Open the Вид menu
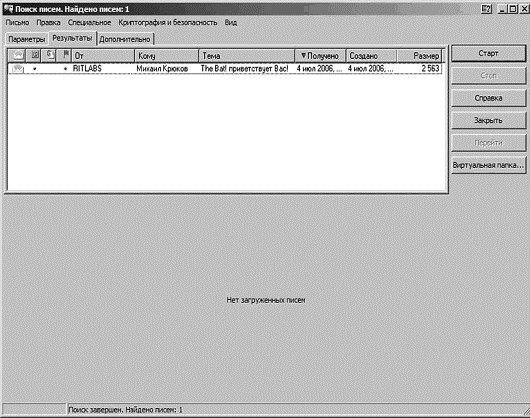The height and width of the screenshot is (418, 530). coord(231,23)
